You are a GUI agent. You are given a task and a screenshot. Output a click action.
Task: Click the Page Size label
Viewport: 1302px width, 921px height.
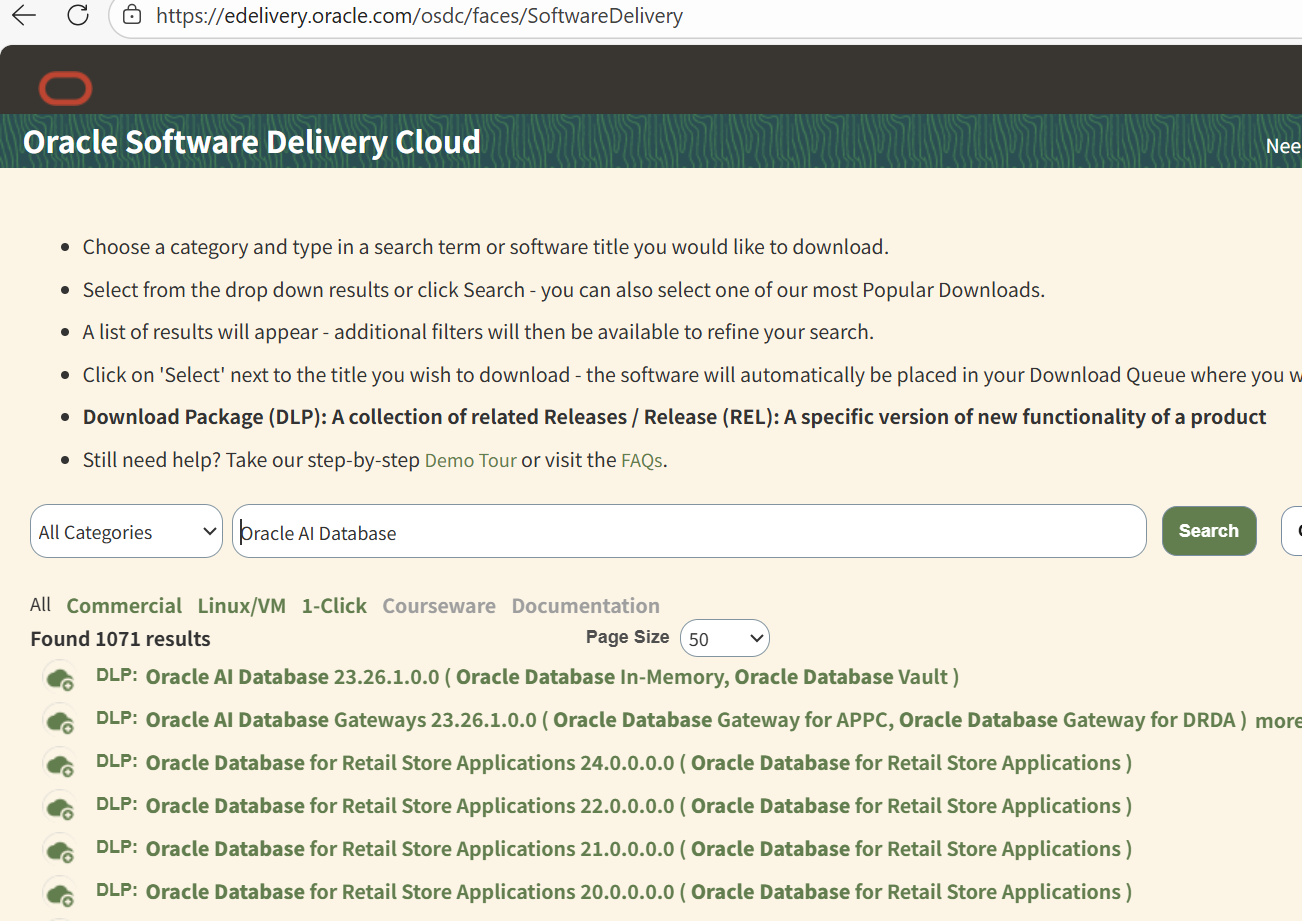point(628,637)
